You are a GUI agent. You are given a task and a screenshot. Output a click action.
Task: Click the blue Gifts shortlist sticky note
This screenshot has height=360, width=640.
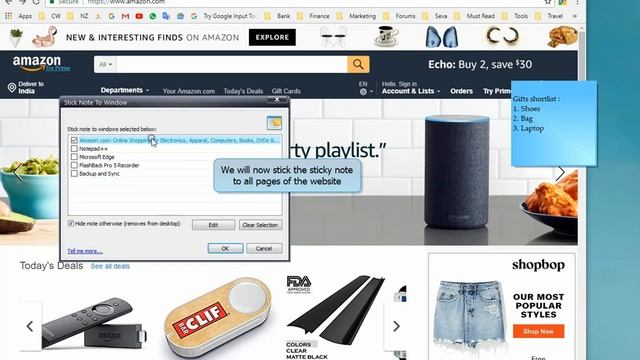point(554,123)
